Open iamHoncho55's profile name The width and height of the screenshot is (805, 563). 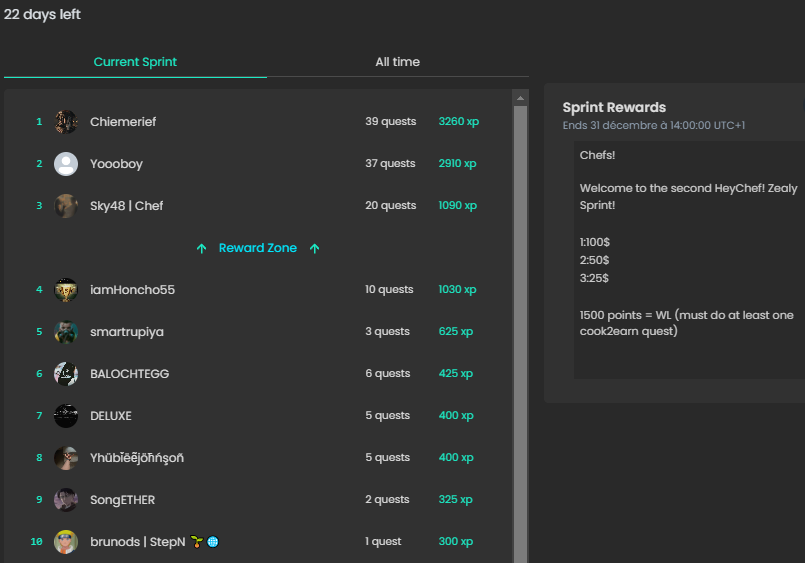pyautogui.click(x=132, y=290)
